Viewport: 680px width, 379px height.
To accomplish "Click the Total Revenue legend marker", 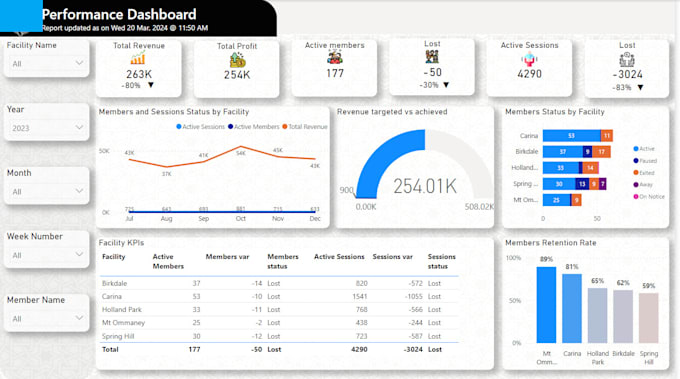I will coord(284,127).
